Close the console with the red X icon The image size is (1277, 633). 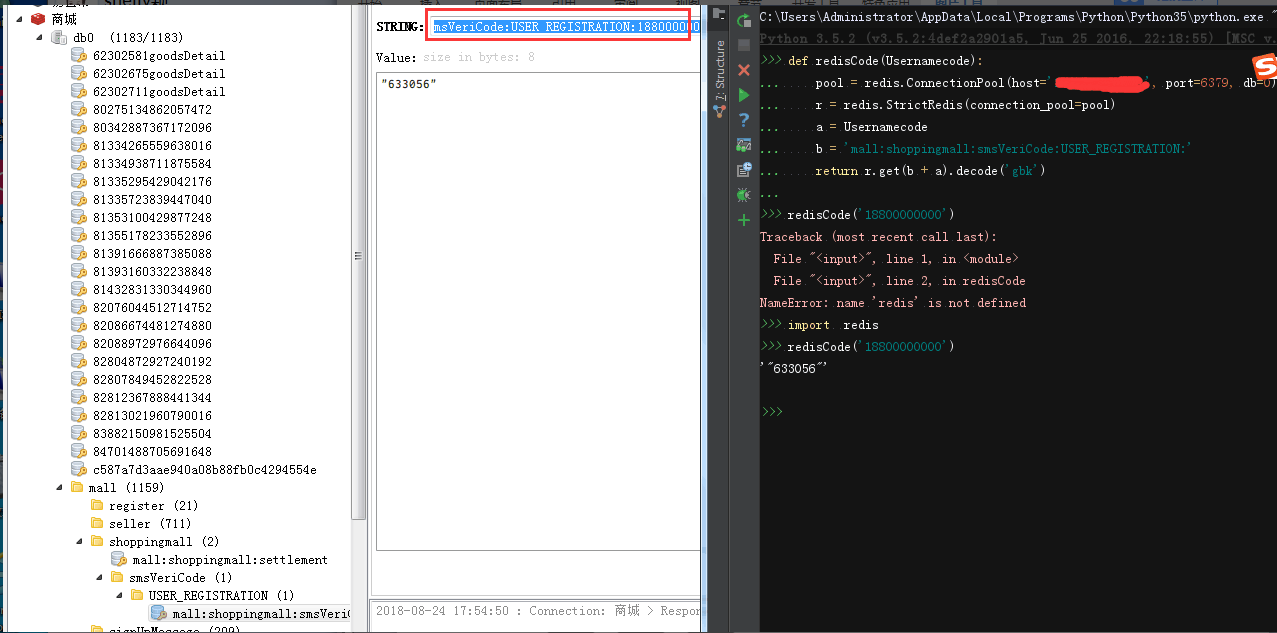pos(743,70)
